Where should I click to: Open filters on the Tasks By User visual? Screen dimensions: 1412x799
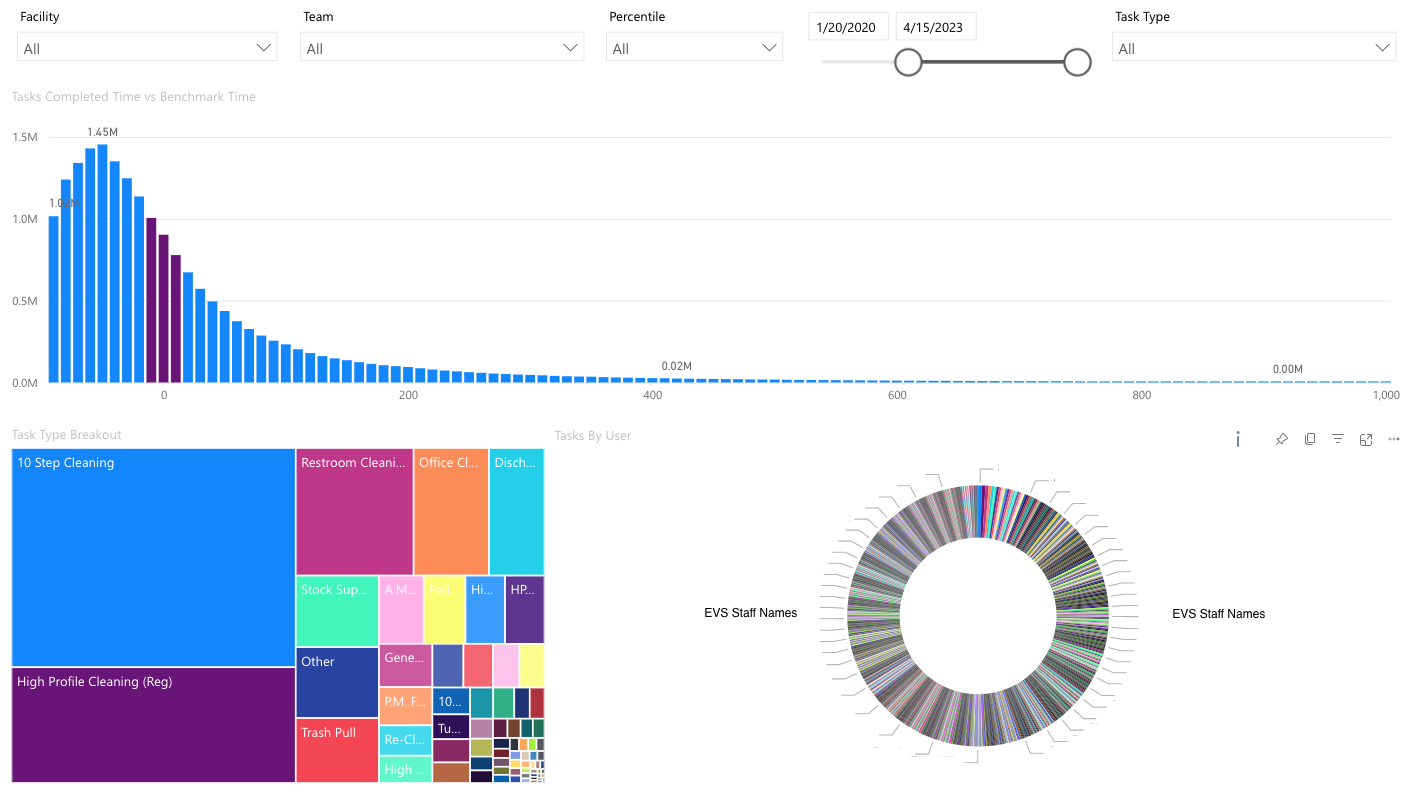pyautogui.click(x=1338, y=439)
